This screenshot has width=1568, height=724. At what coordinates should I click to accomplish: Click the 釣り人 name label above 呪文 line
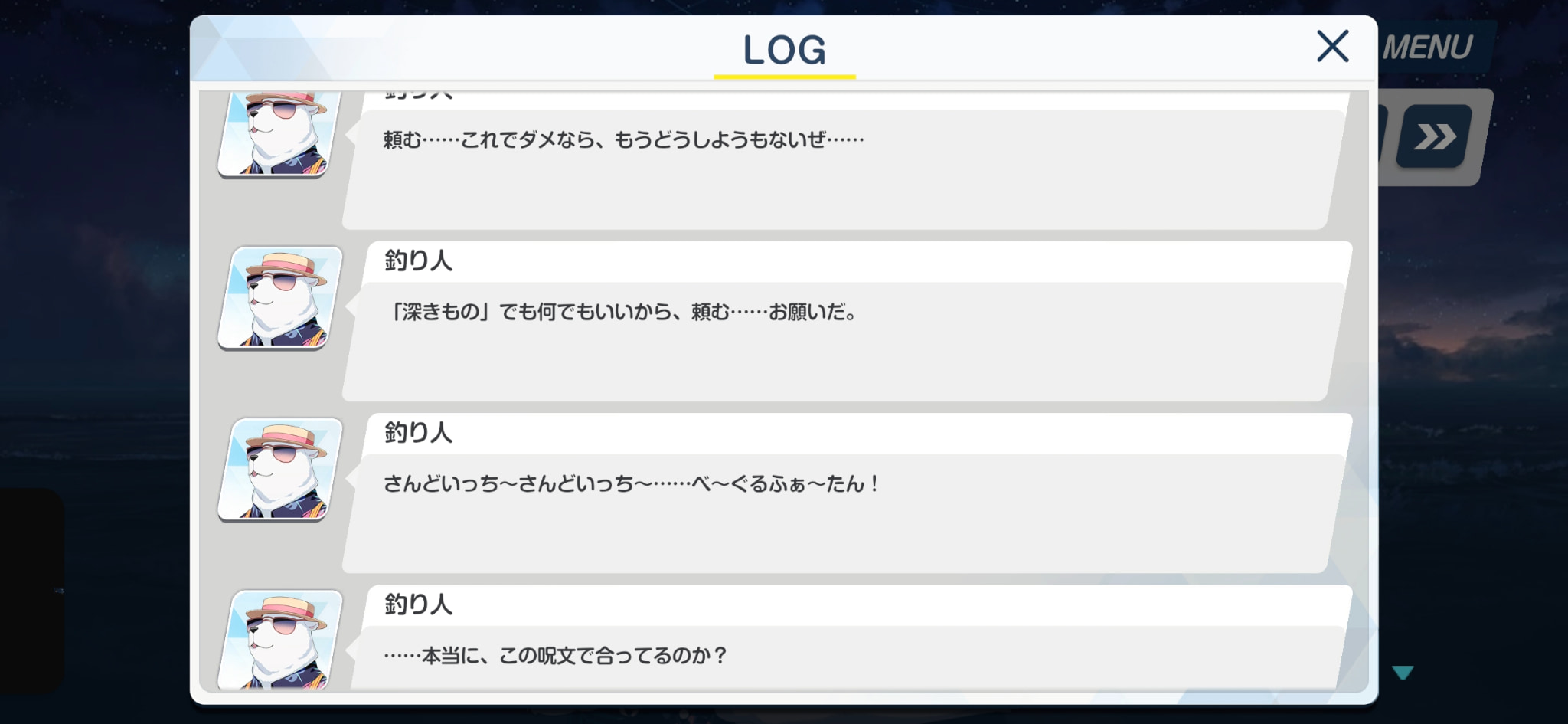coord(418,604)
